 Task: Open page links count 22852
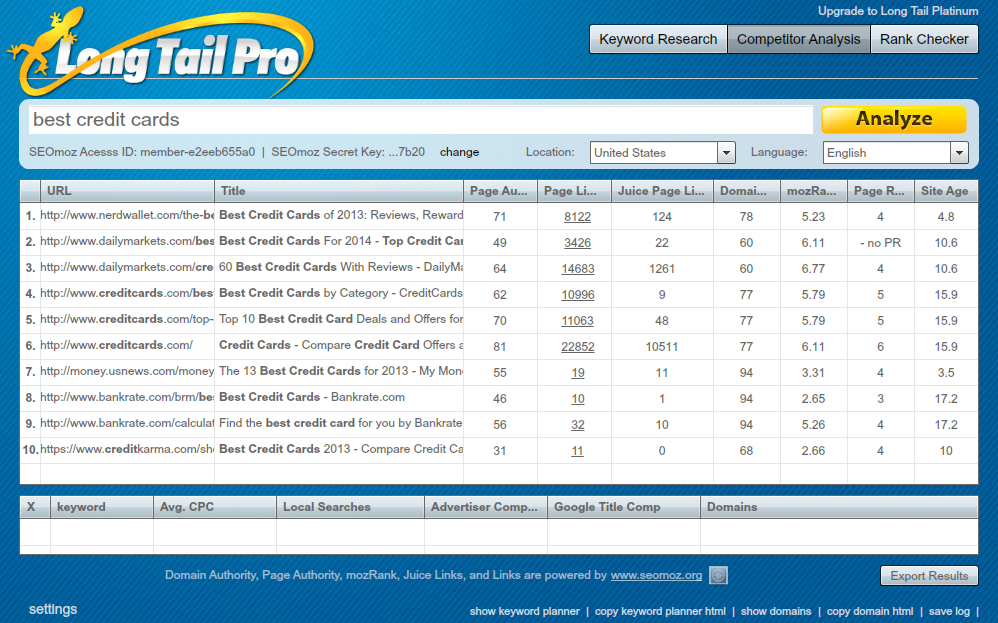click(577, 347)
